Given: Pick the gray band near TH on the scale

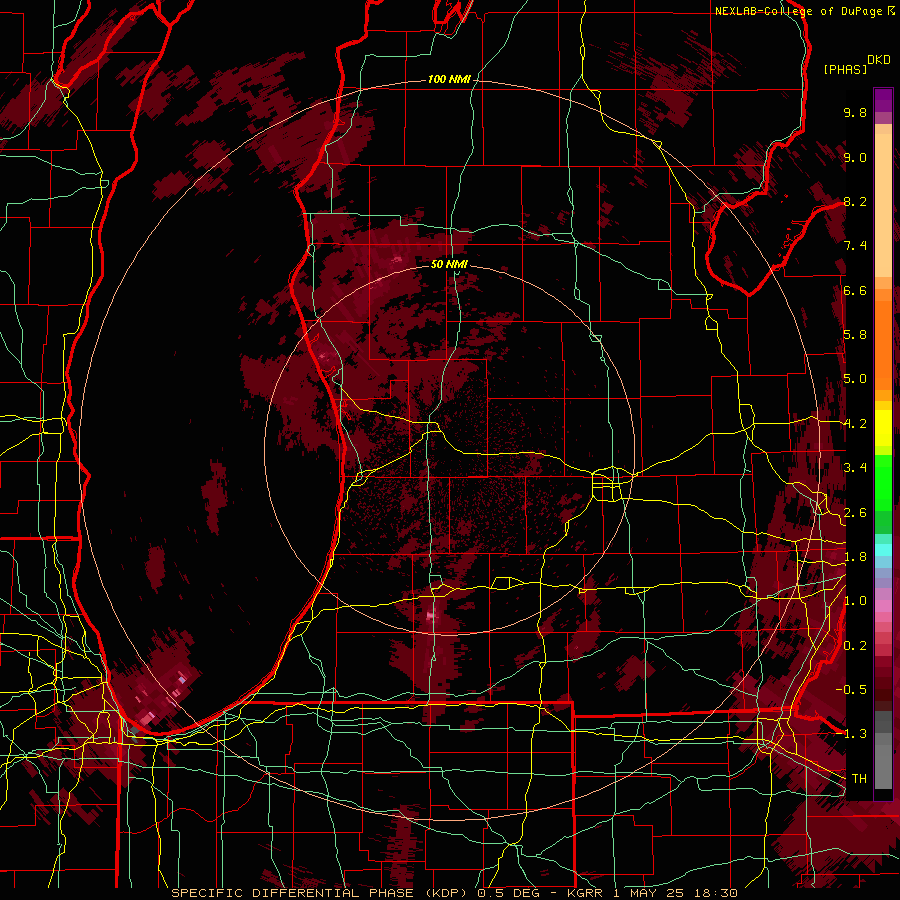Looking at the screenshot, I should pos(883,761).
